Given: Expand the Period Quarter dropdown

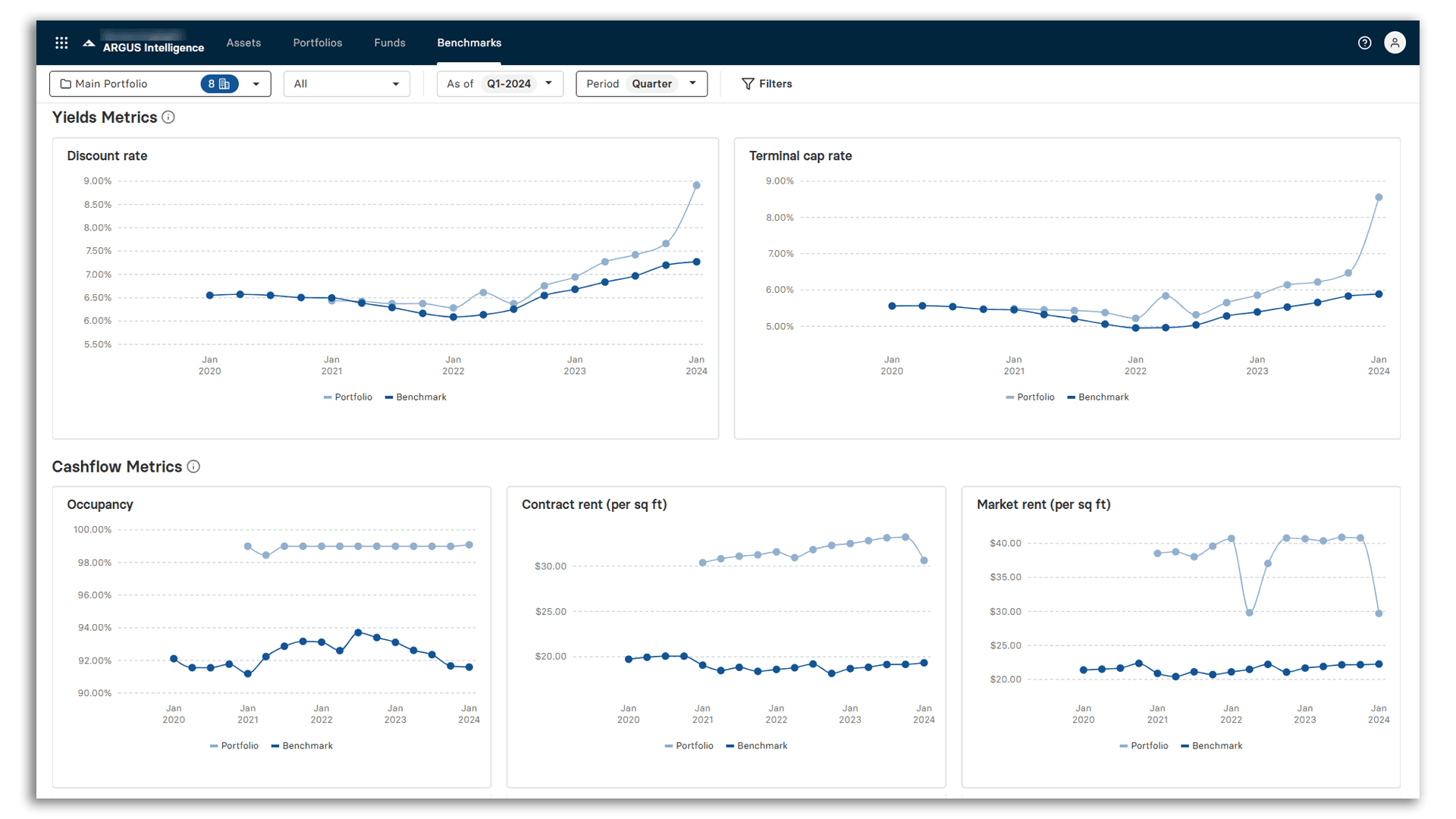Looking at the screenshot, I should [692, 83].
